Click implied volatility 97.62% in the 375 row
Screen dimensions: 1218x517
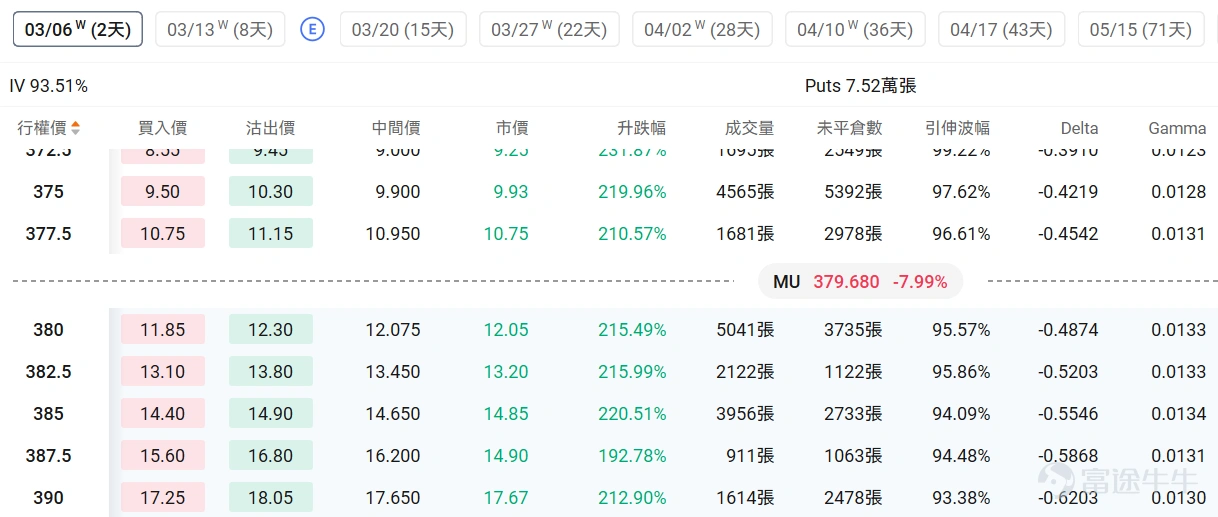pos(962,192)
